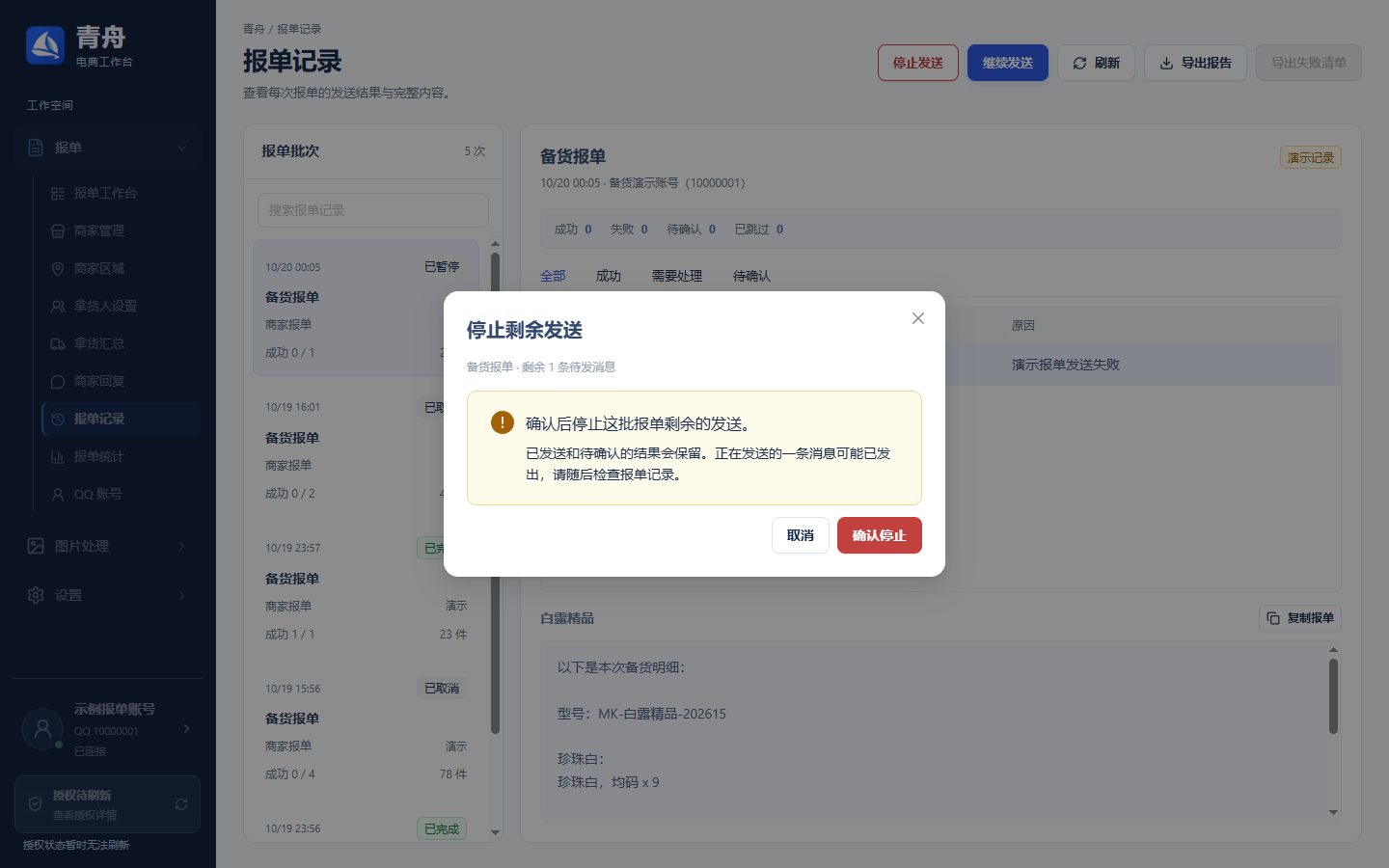Collapse the 报单 sidebar section chevron
This screenshot has width=1389, height=868.
181,148
